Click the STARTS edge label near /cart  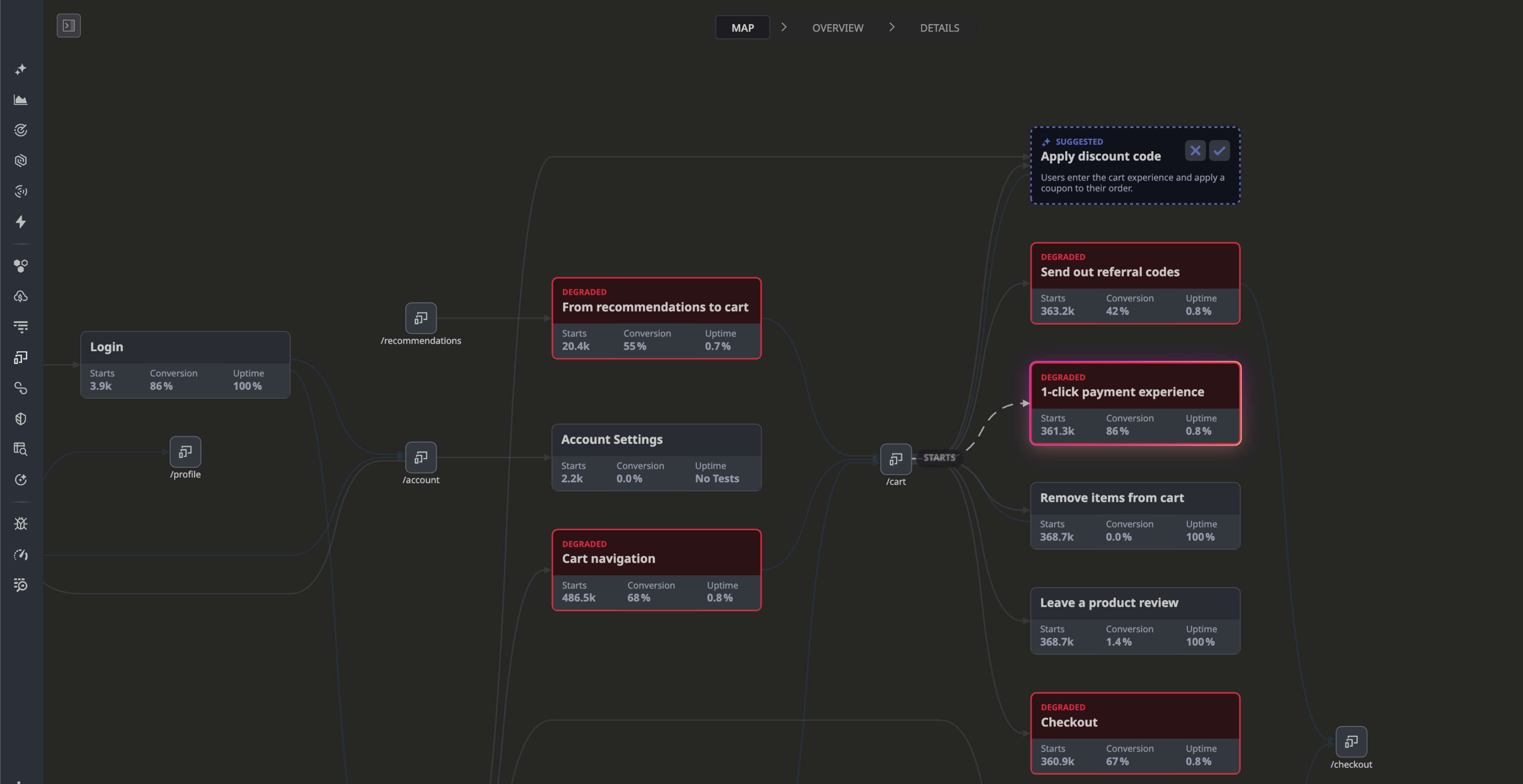coord(939,457)
